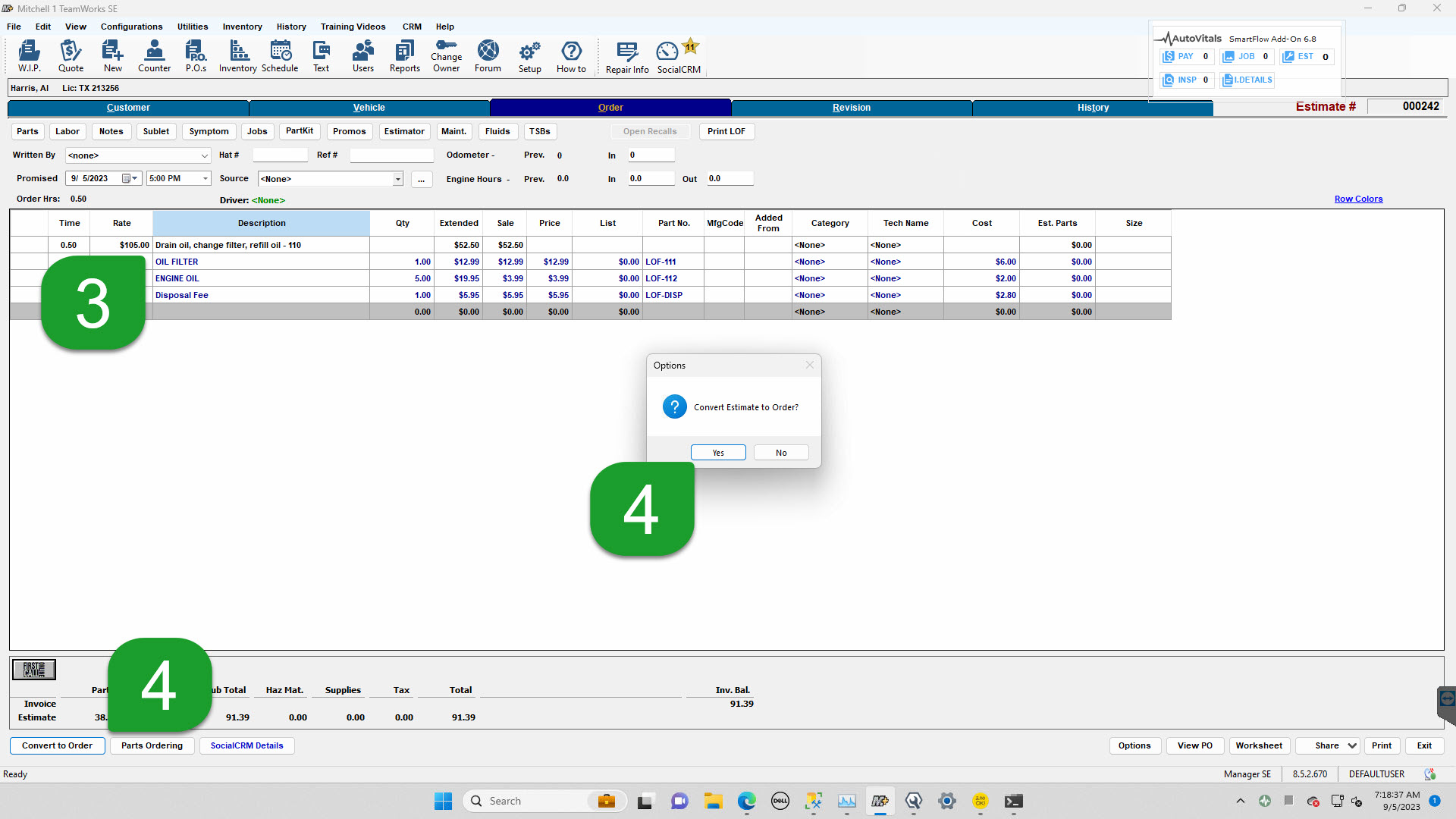Expand the Source dropdown

coord(397,179)
